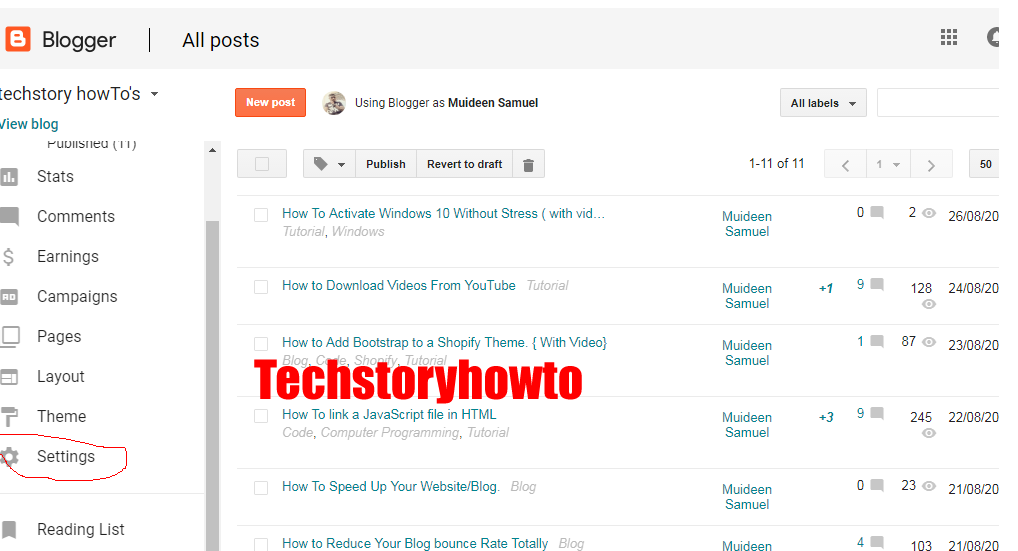Click the Muideen Samuel profile avatar
The height and width of the screenshot is (551, 1018).
334,103
